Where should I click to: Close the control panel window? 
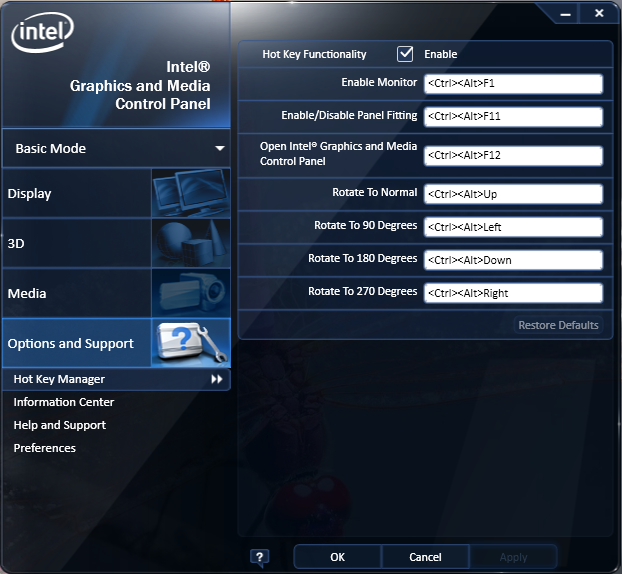pos(599,13)
